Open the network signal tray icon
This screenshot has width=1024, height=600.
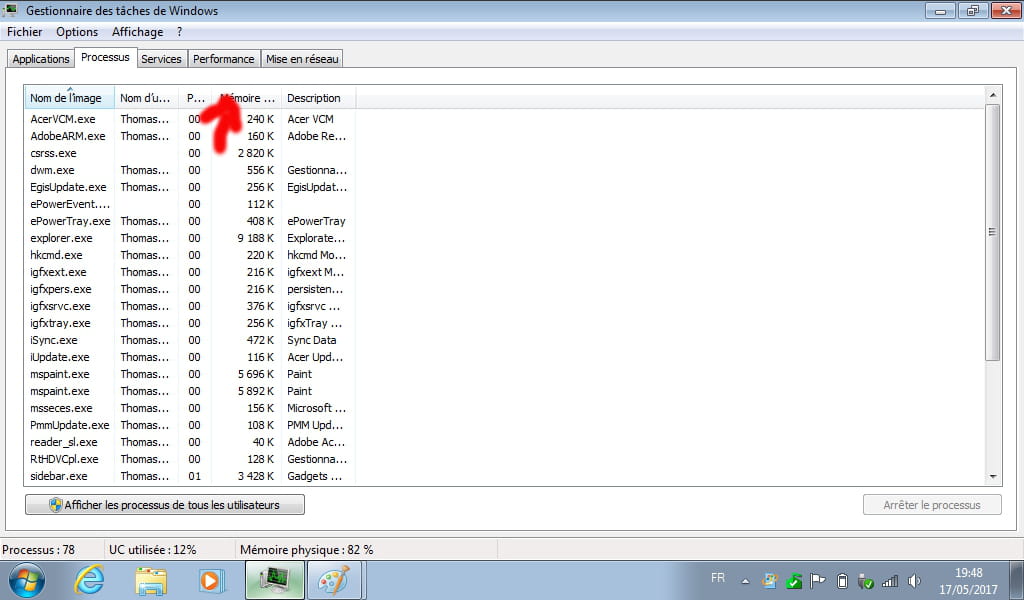889,580
